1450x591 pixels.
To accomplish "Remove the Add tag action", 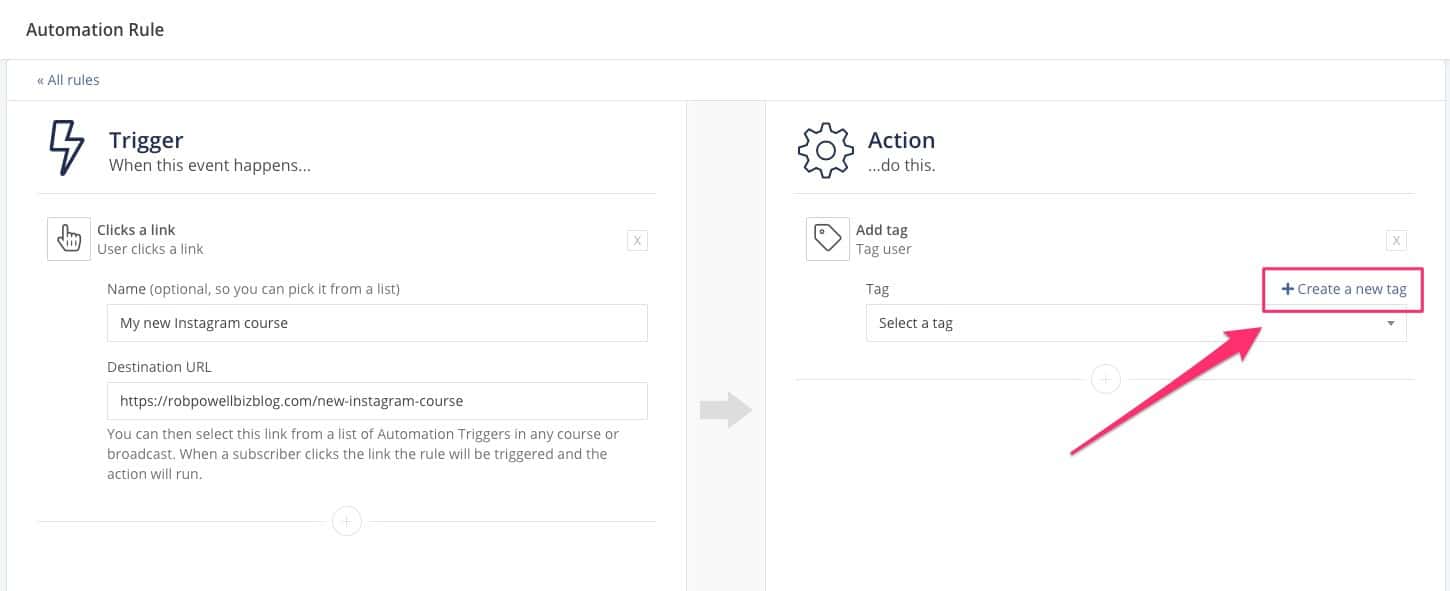I will [x=1397, y=240].
